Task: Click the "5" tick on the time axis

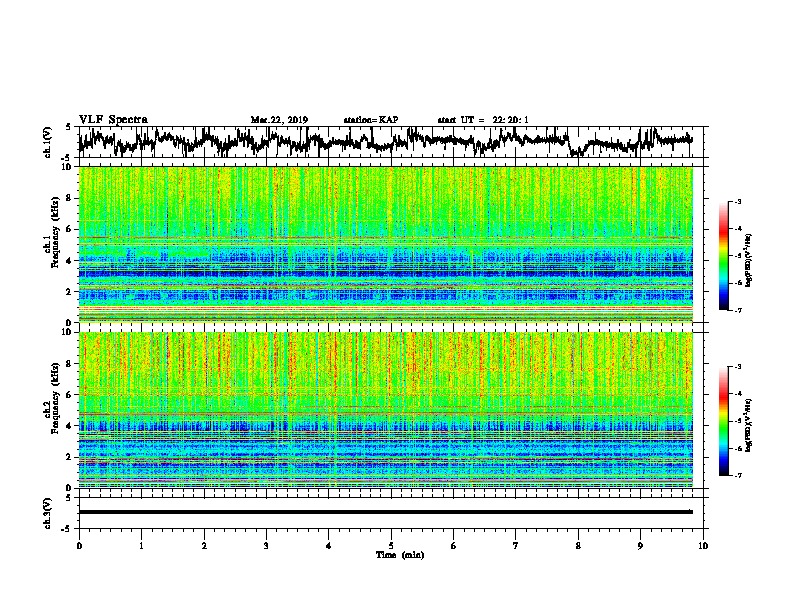Action: pyautogui.click(x=391, y=546)
